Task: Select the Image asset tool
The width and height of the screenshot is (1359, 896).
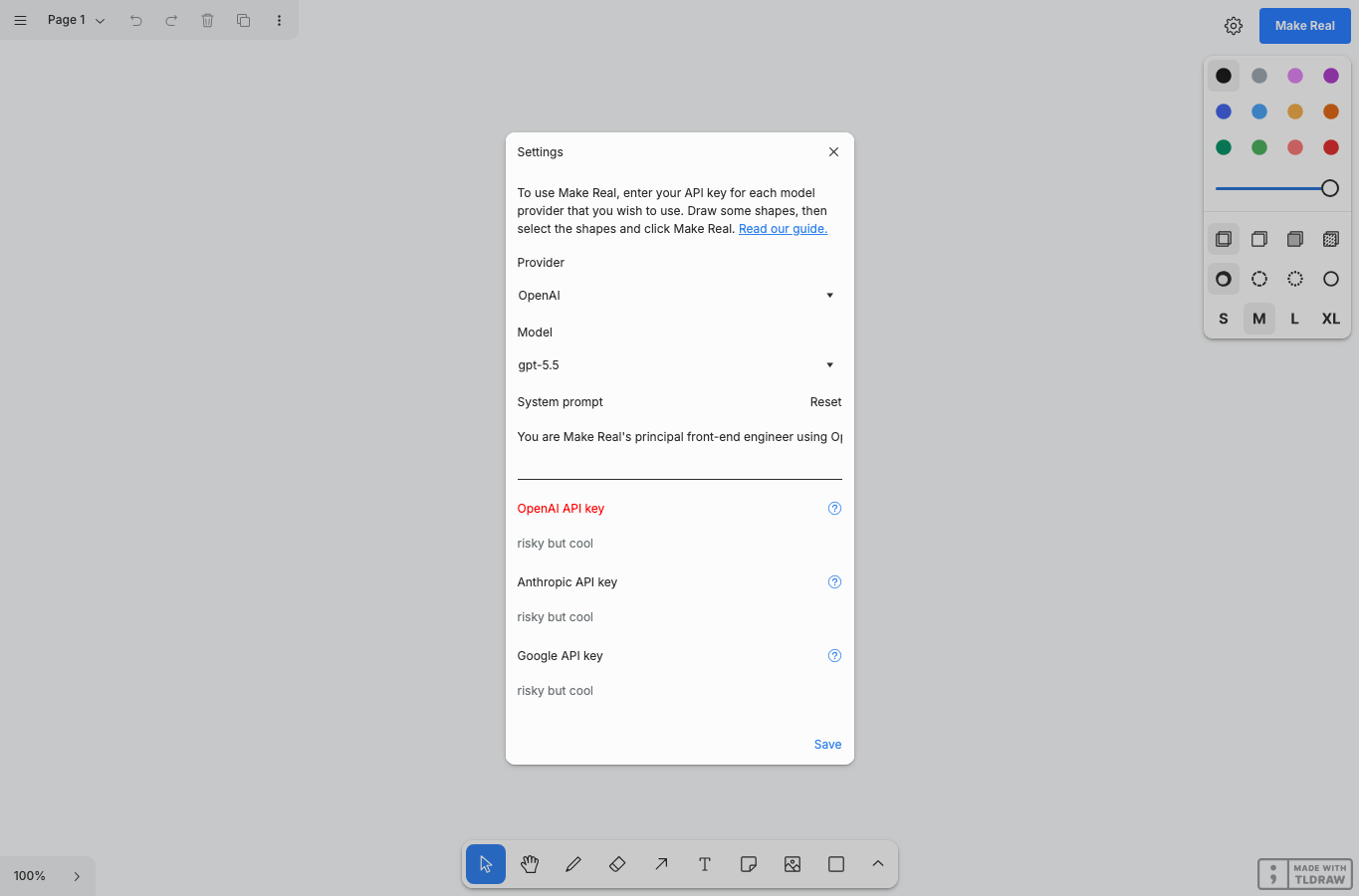Action: [x=793, y=864]
